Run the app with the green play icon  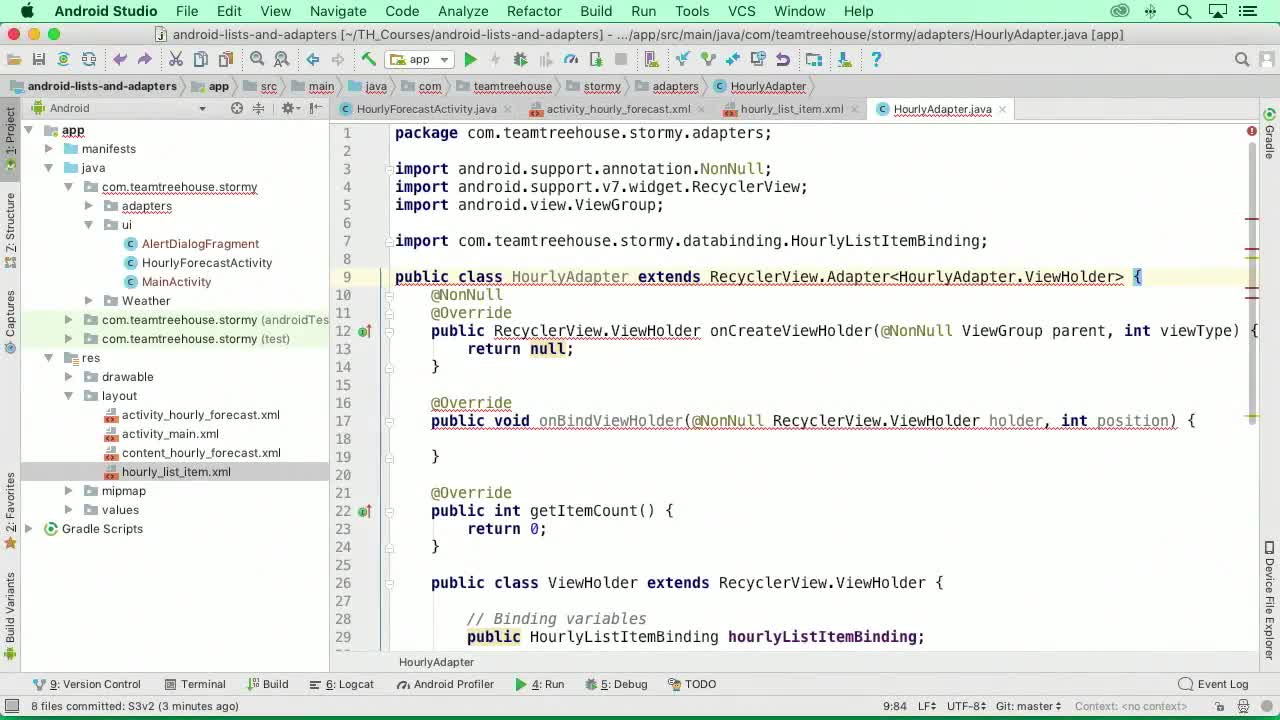(x=470, y=60)
